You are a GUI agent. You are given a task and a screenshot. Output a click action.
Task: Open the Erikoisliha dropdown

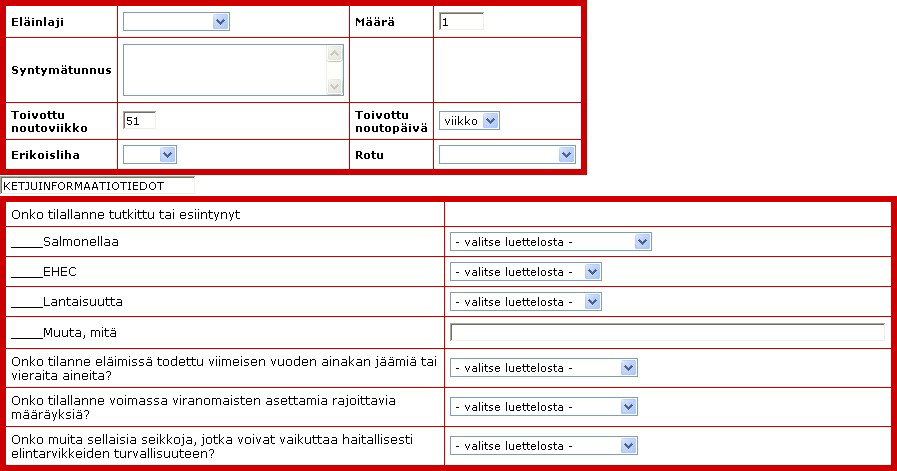pyautogui.click(x=150, y=155)
